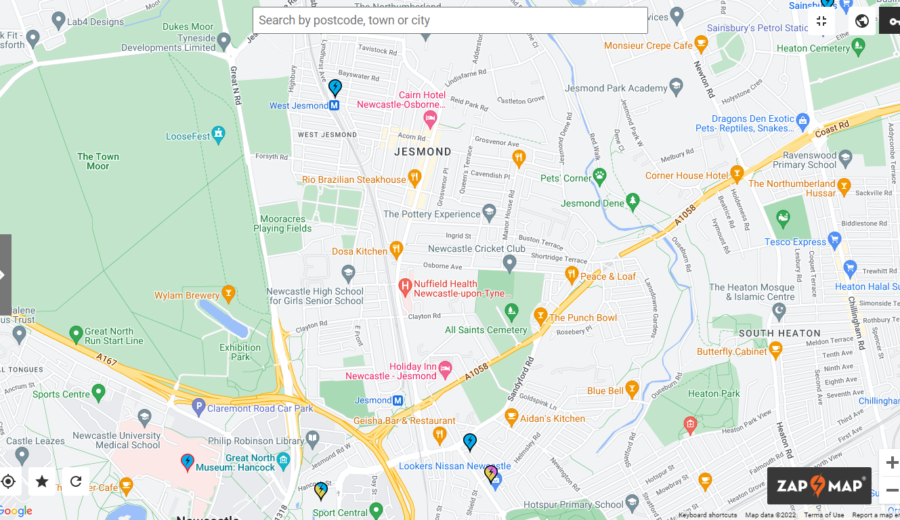
Task: Click the Jesmond metro station marker
Action: tap(398, 401)
